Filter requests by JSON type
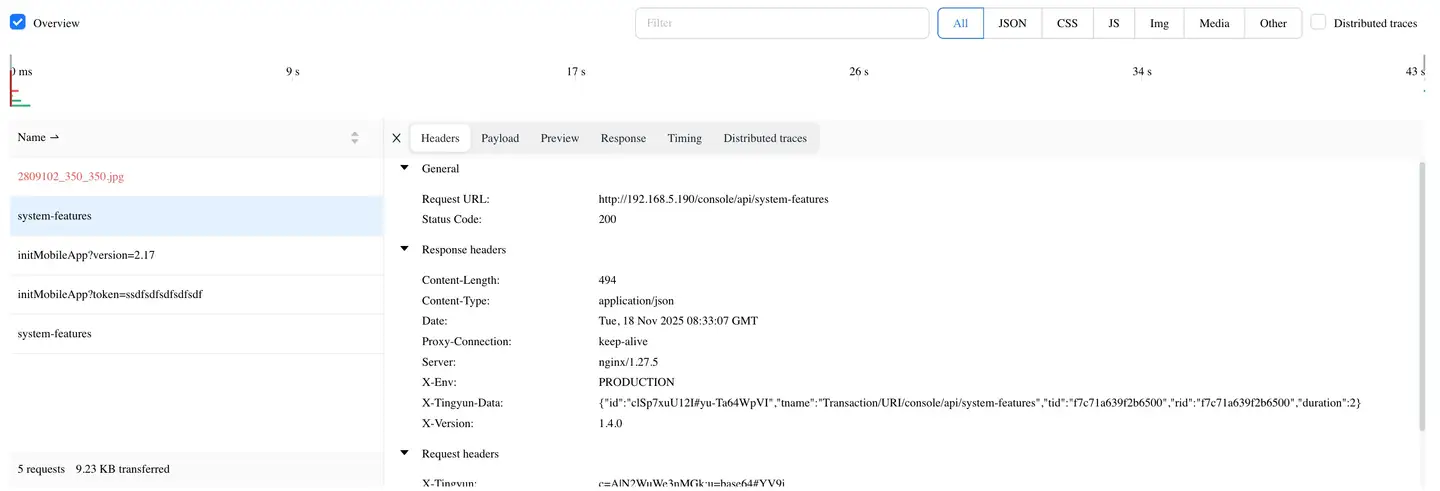The image size is (1440, 491). tap(1012, 23)
